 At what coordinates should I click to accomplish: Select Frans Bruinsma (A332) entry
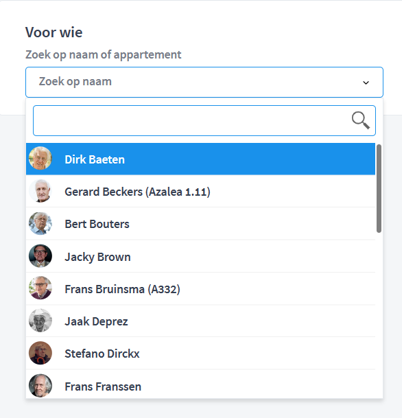click(201, 289)
